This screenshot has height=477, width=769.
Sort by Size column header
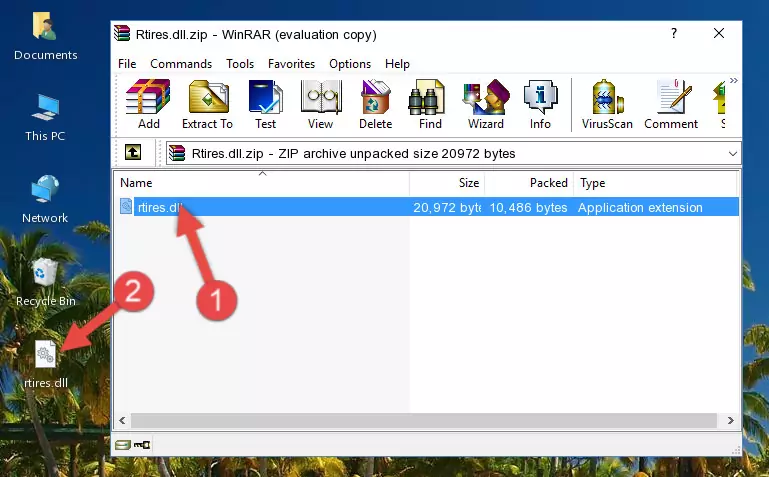[x=447, y=183]
